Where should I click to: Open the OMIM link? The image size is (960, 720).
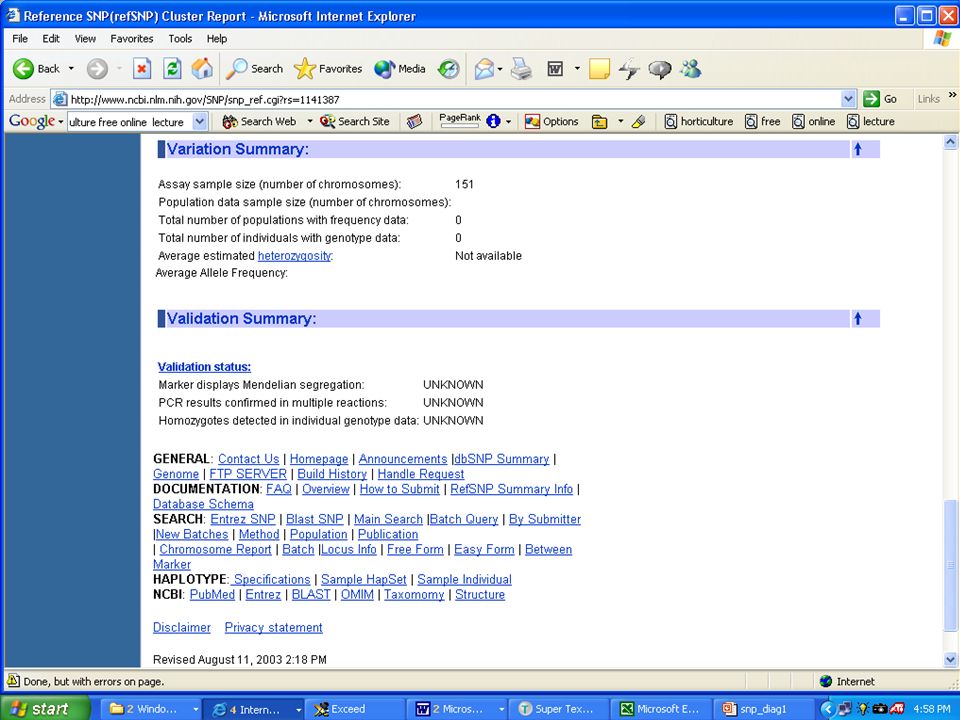[x=357, y=594]
